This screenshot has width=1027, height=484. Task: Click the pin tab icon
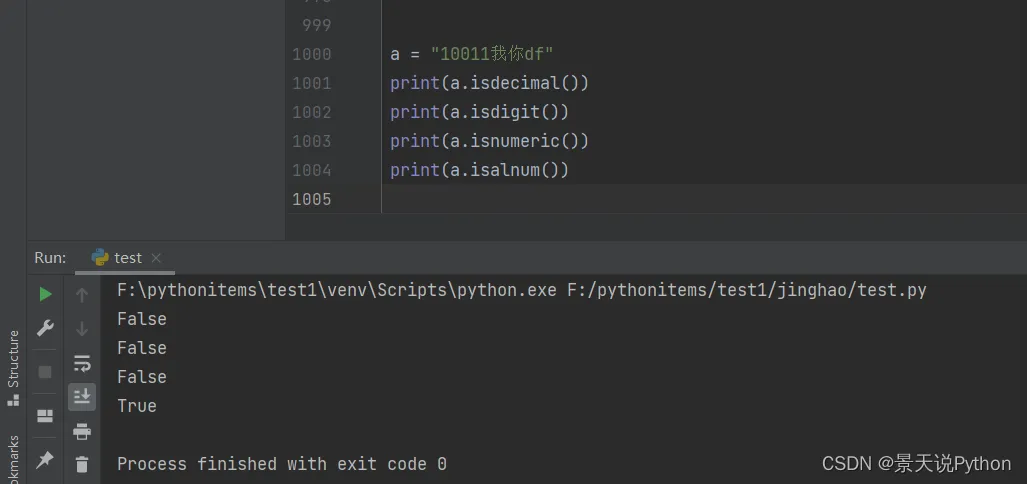click(x=45, y=459)
